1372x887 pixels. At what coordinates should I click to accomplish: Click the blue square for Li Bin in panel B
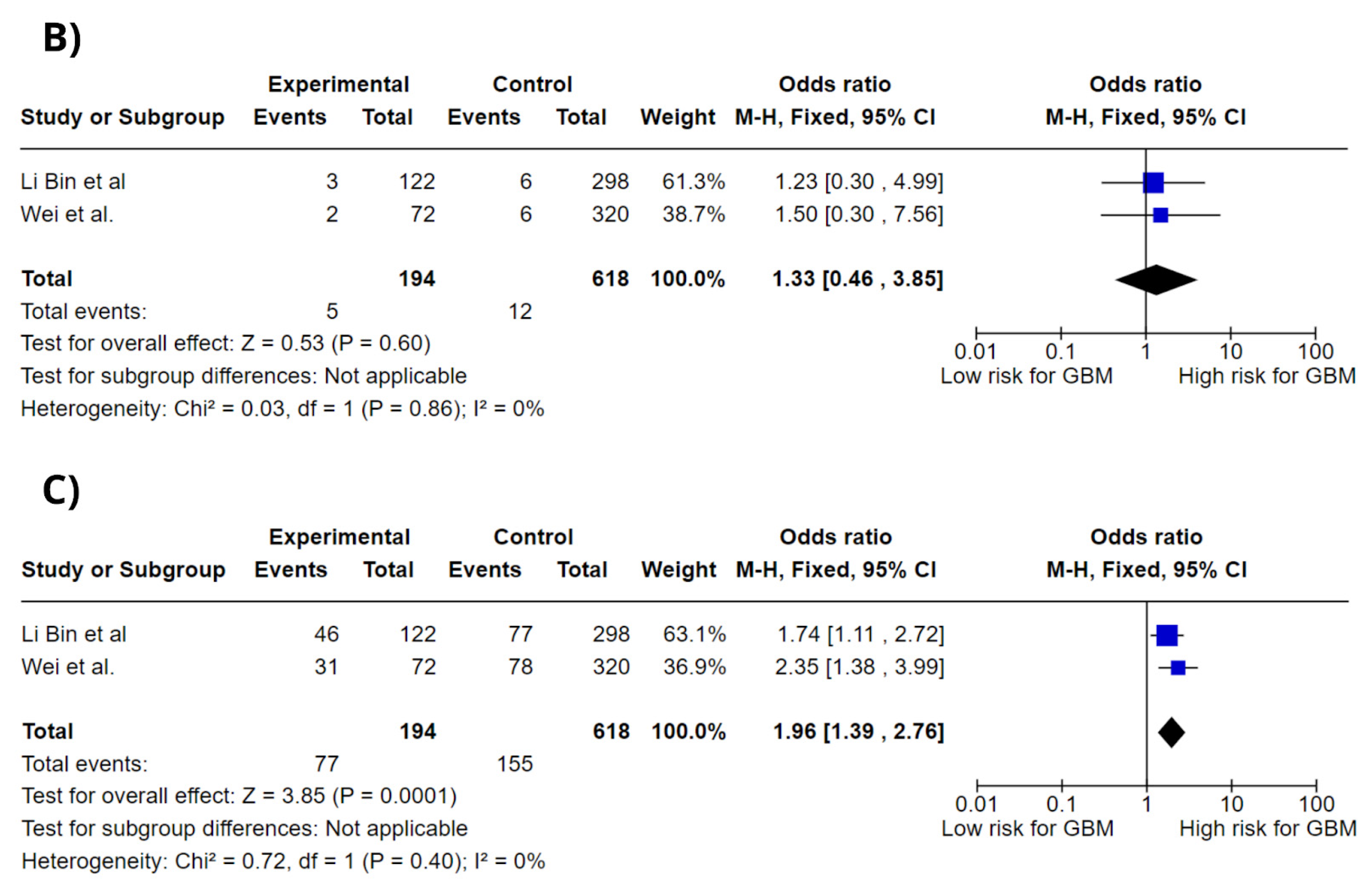click(x=1153, y=183)
